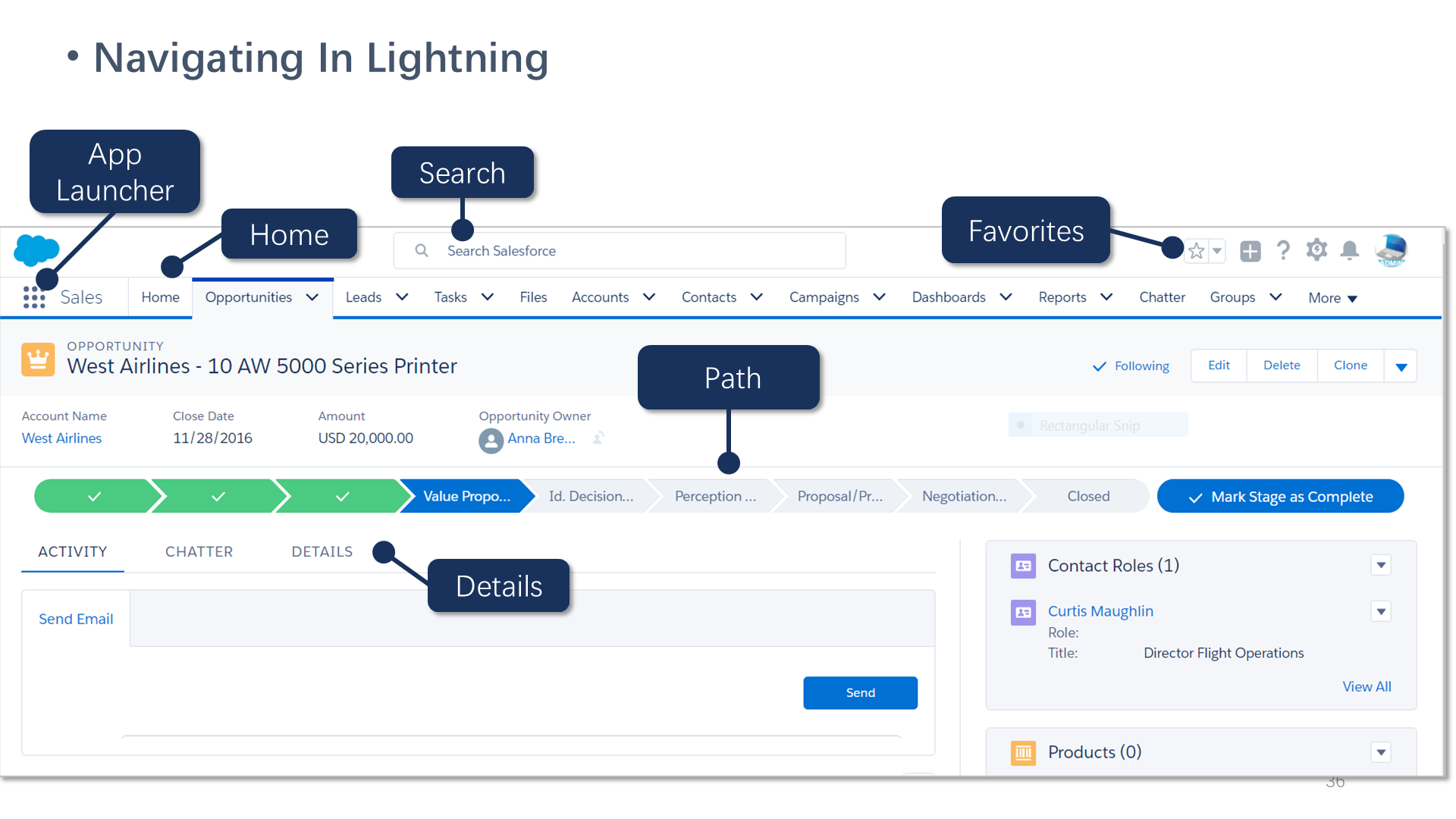
Task: Switch to the CHATTER record tab
Action: coord(199,551)
